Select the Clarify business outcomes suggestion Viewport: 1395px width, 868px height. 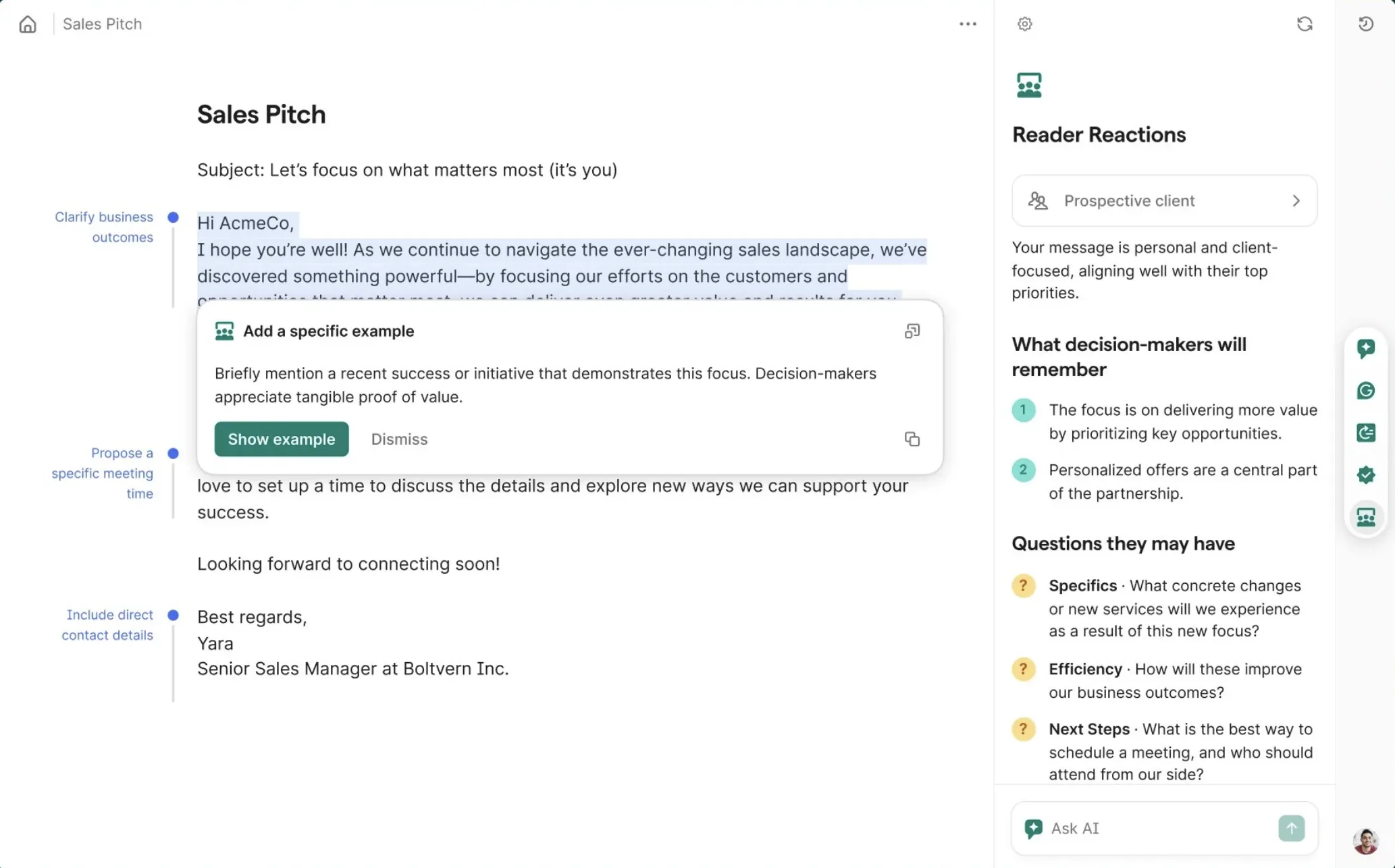104,227
